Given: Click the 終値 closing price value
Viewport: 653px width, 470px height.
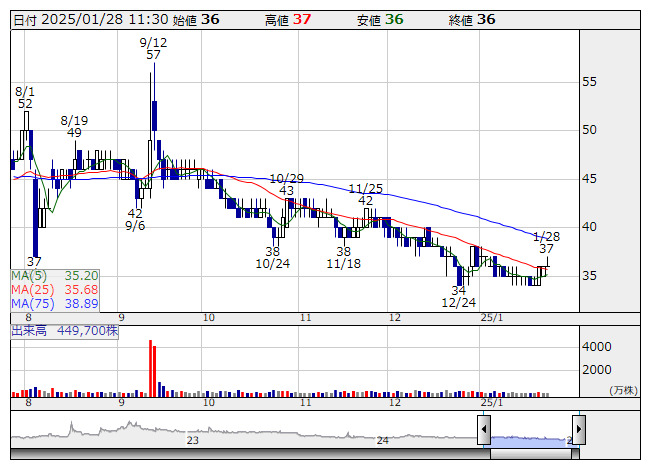Looking at the screenshot, I should pos(486,19).
